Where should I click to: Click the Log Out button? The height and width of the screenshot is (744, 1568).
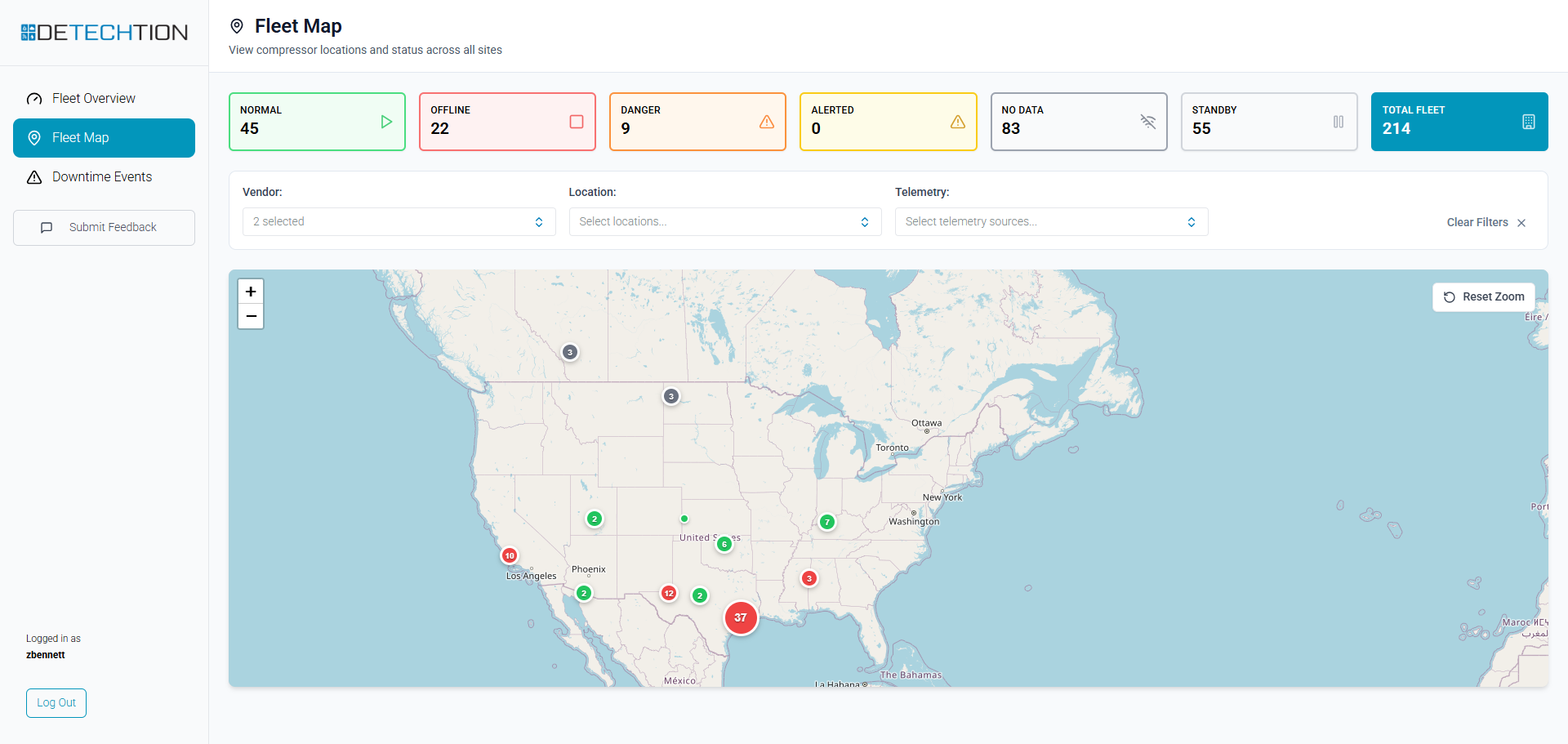point(56,703)
